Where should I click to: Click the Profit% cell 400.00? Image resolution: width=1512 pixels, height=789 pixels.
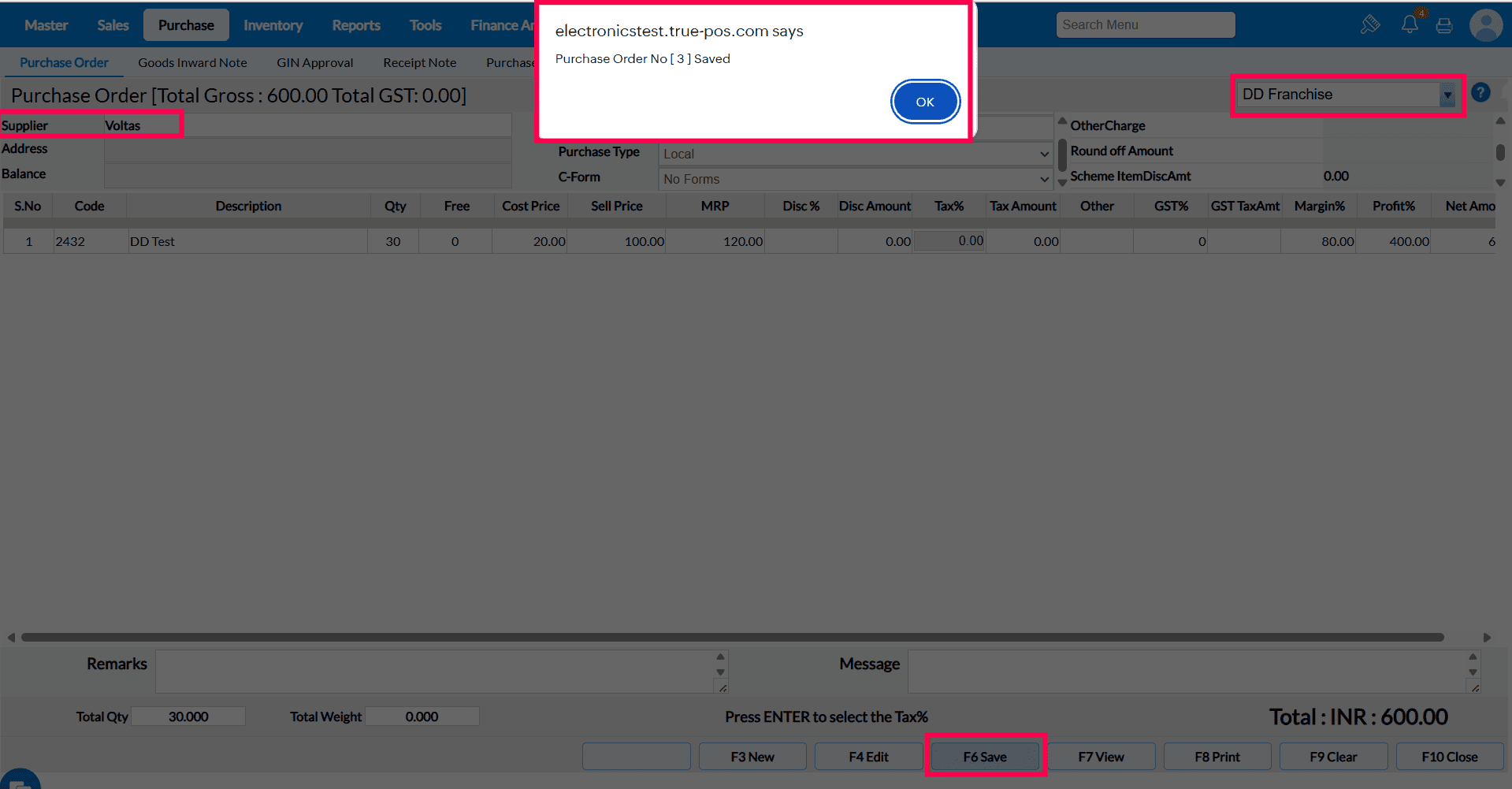[x=1394, y=241]
